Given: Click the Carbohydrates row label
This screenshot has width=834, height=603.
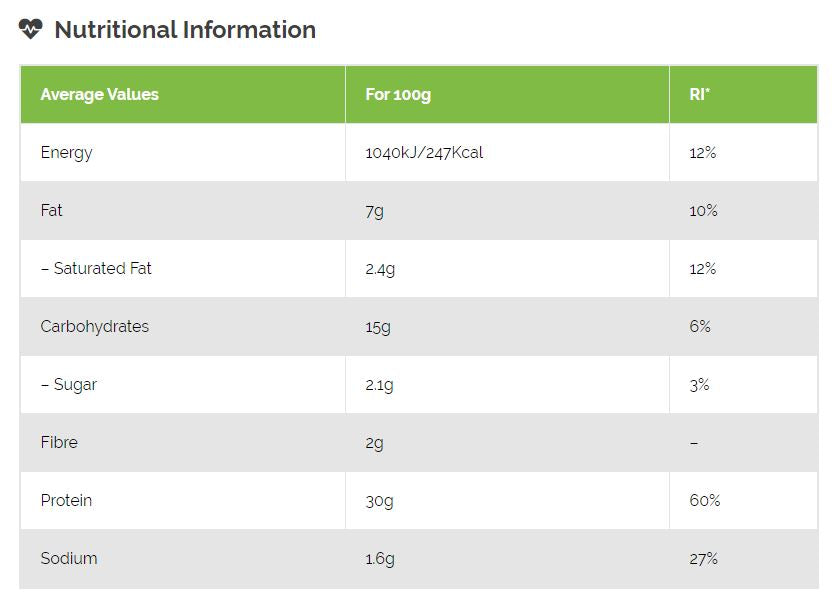Looking at the screenshot, I should [x=94, y=327].
